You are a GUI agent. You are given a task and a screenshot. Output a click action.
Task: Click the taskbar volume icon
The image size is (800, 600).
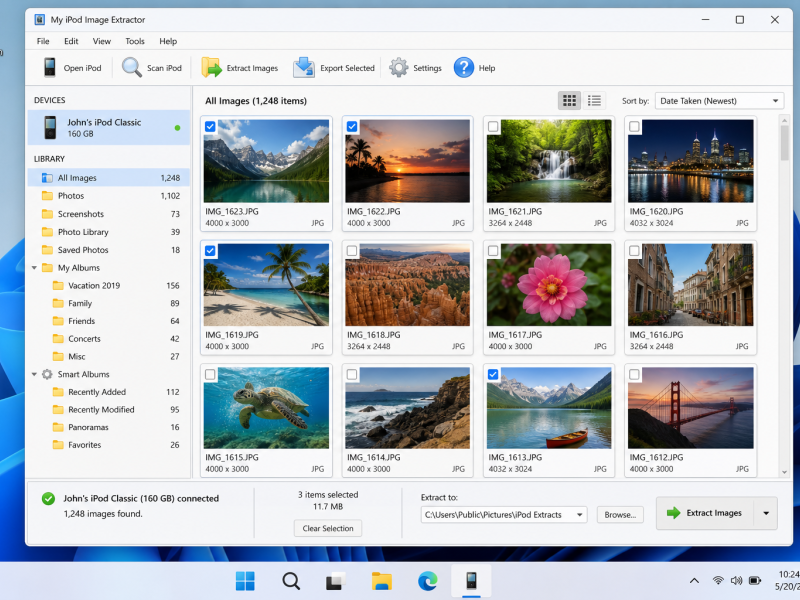[736, 581]
